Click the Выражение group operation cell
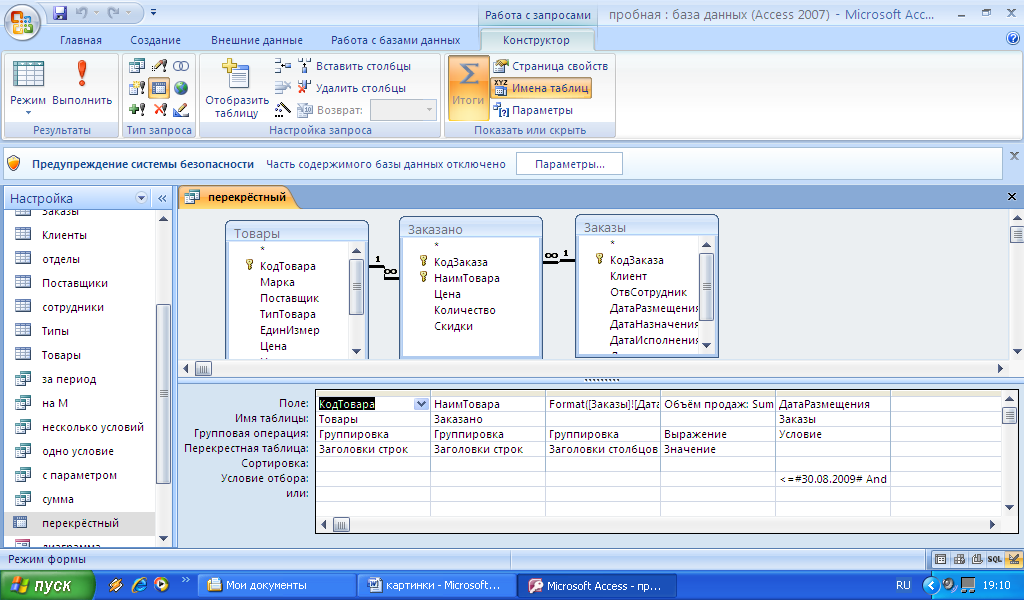 coord(718,434)
